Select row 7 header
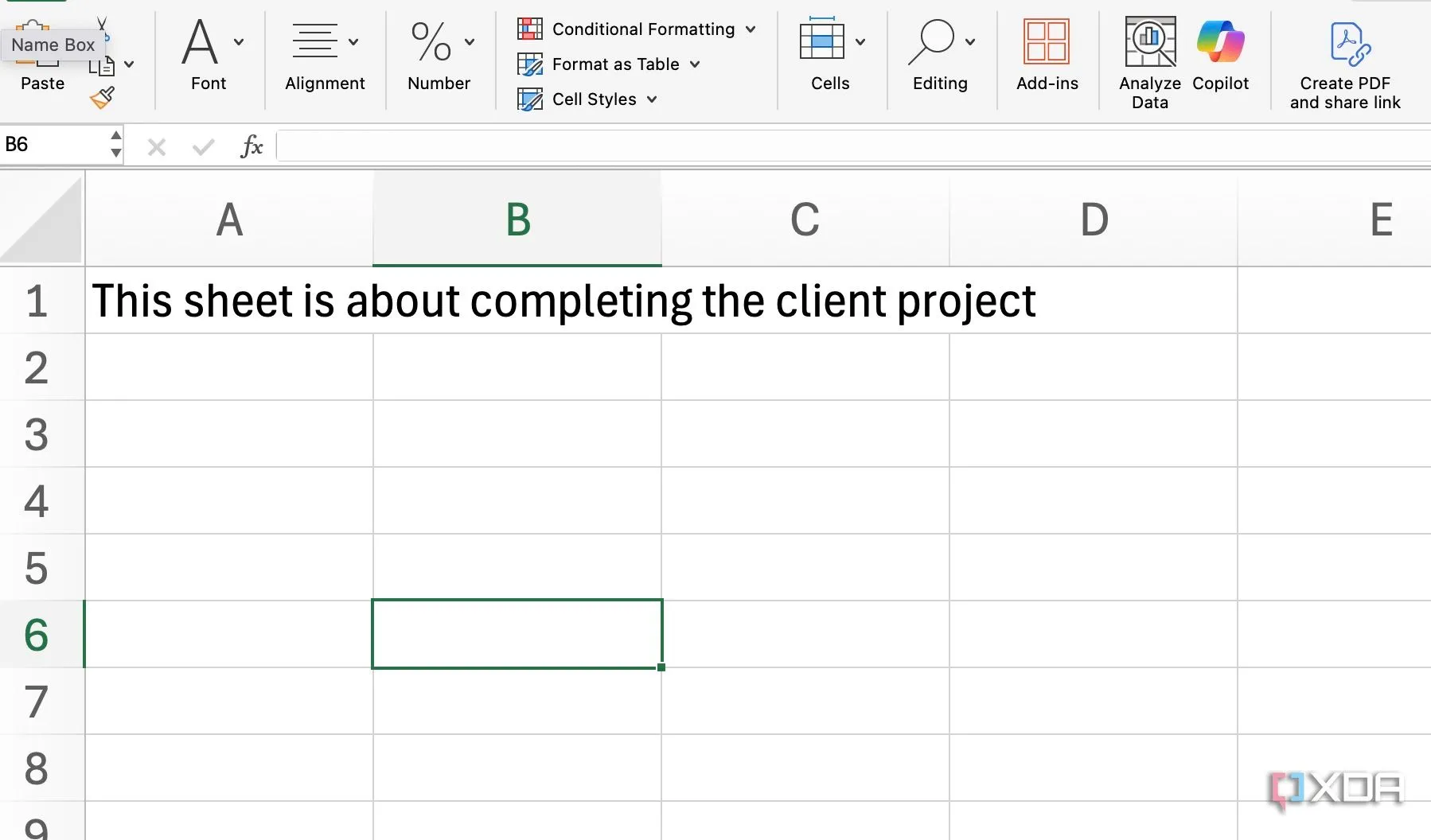The height and width of the screenshot is (840, 1431). 41,702
